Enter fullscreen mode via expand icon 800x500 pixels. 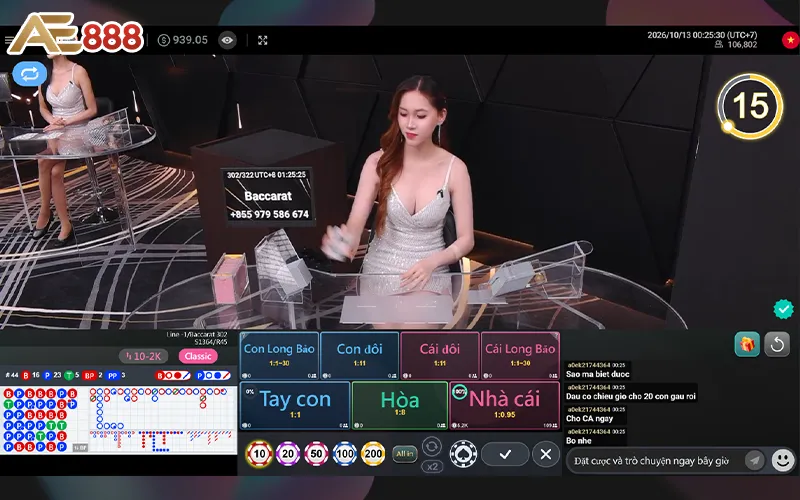[262, 40]
